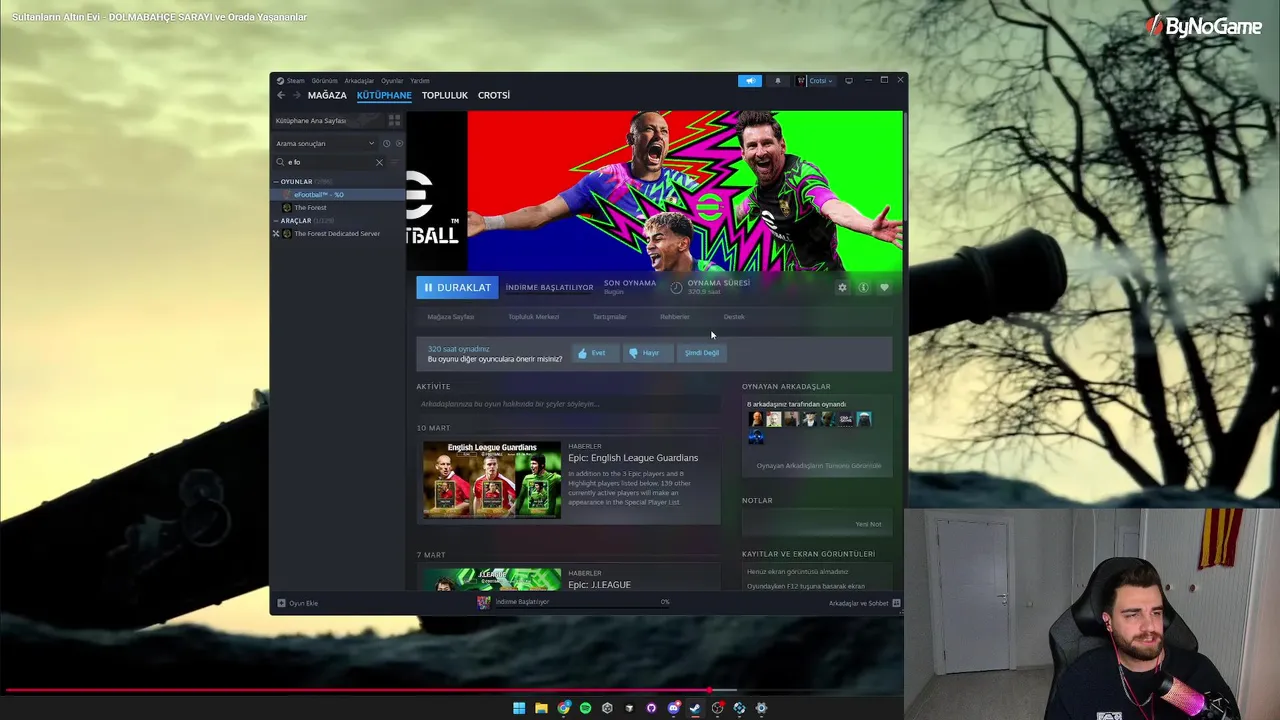
Task: Select eFootball in the game list
Action: [x=338, y=194]
